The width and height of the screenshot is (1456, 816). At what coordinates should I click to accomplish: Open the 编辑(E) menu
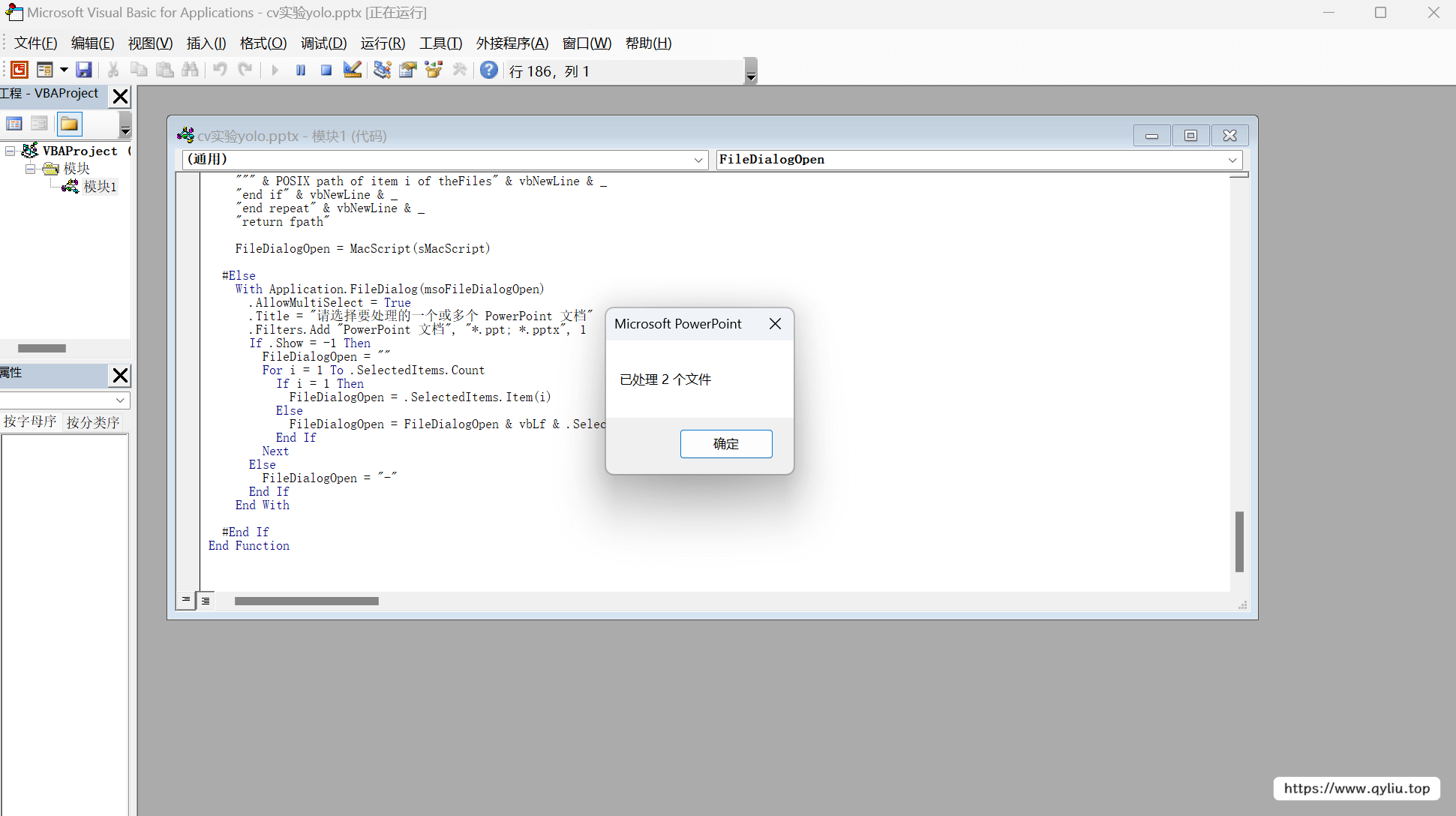pos(93,43)
